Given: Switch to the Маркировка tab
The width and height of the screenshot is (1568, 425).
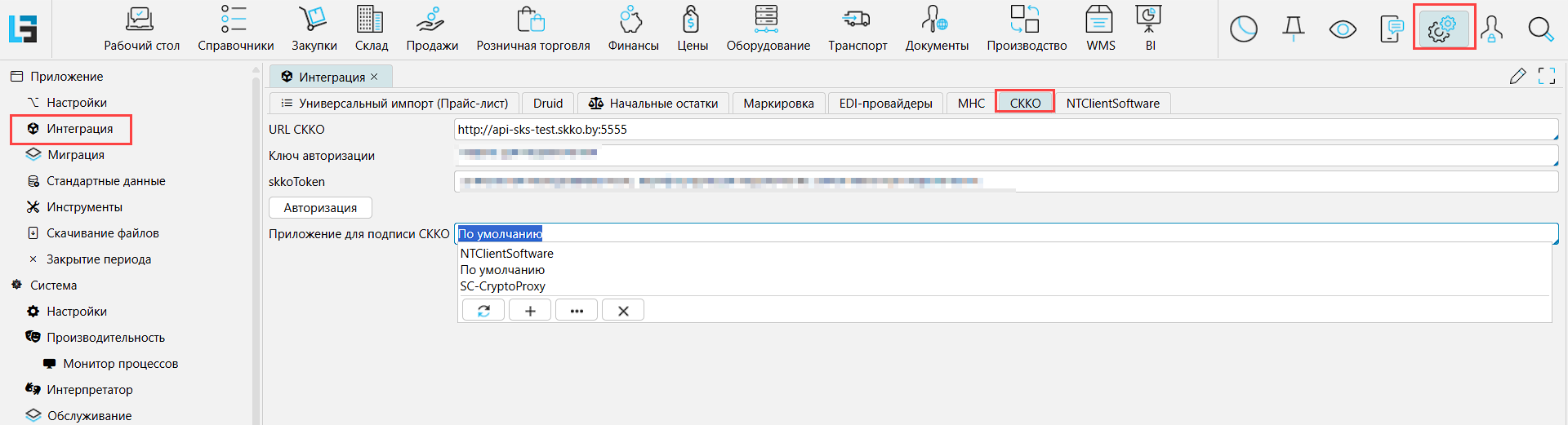Looking at the screenshot, I should 778,104.
